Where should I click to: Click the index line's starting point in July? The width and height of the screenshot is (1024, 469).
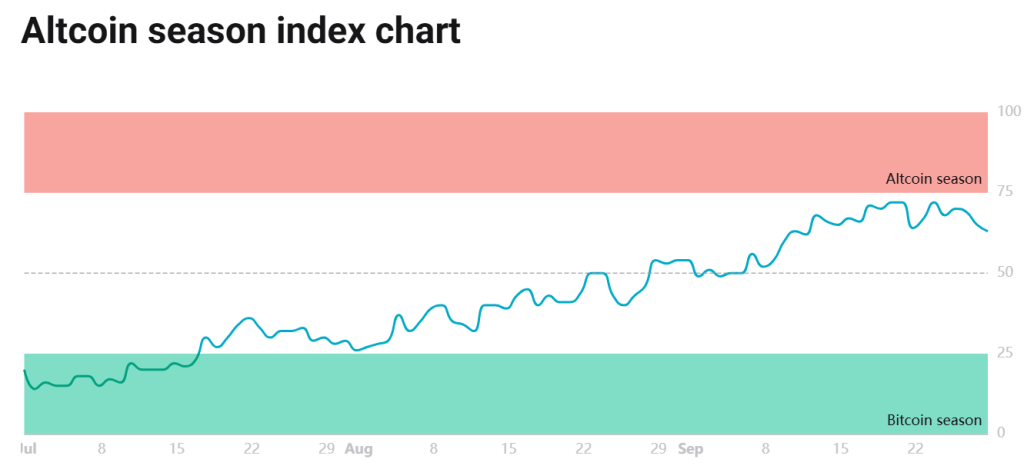point(25,371)
